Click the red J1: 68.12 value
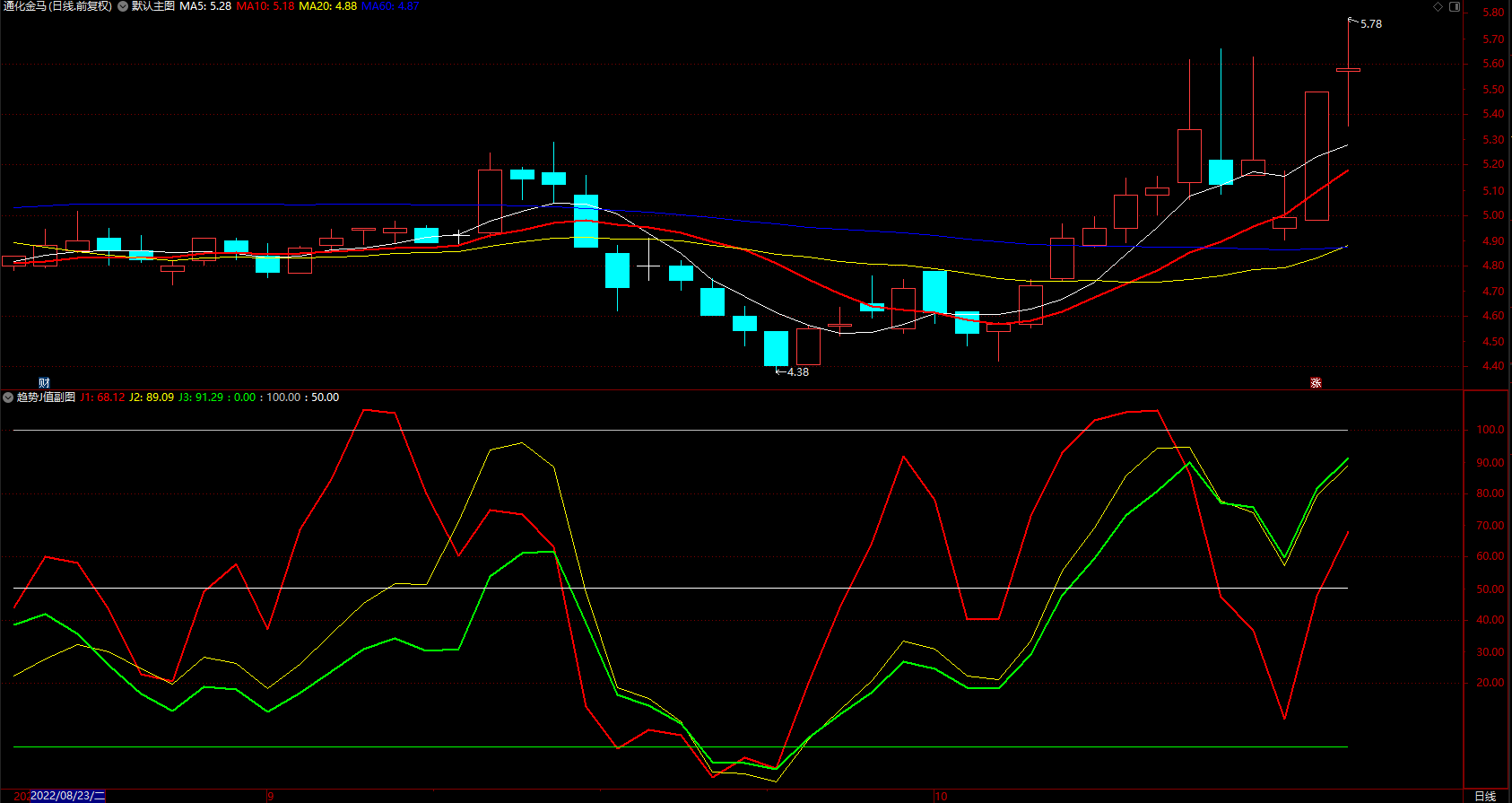 tap(102, 397)
